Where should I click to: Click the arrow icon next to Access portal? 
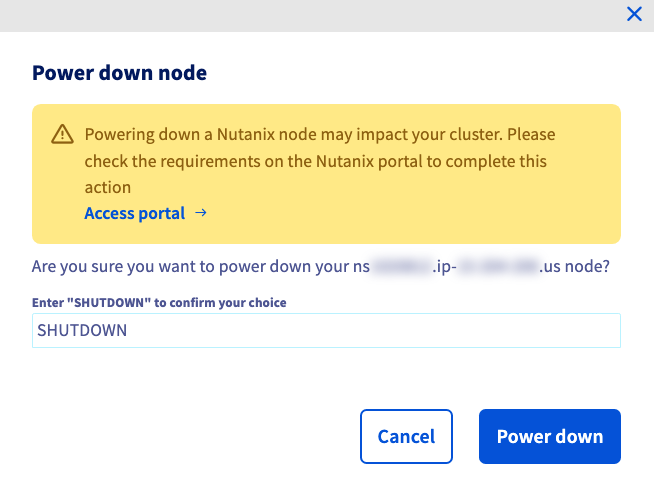[x=201, y=213]
